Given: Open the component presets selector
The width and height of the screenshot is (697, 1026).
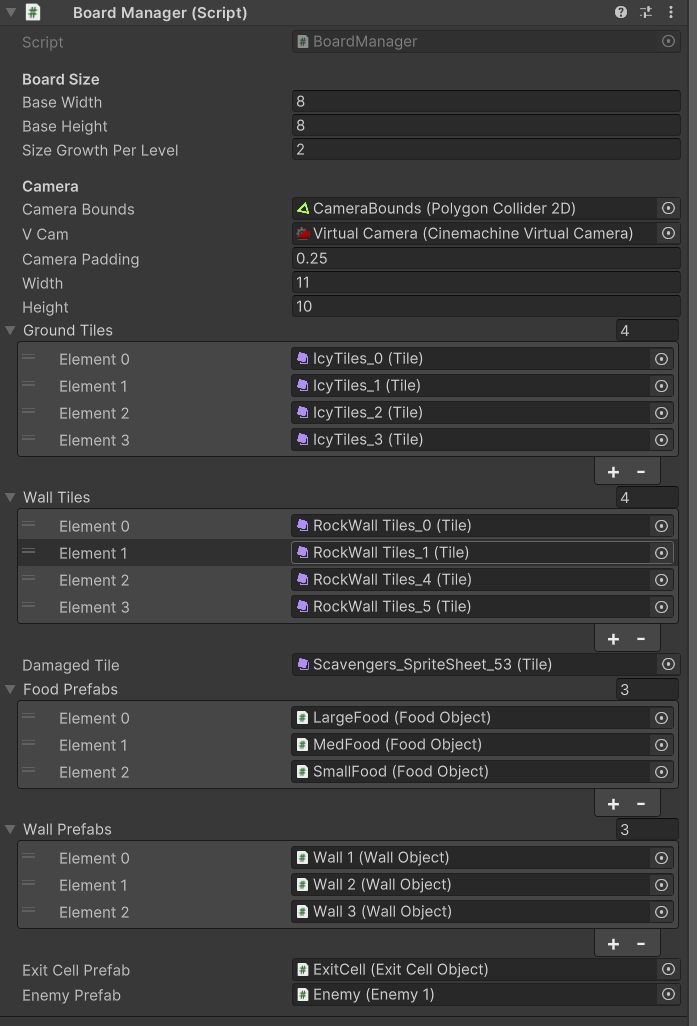Looking at the screenshot, I should [x=645, y=12].
